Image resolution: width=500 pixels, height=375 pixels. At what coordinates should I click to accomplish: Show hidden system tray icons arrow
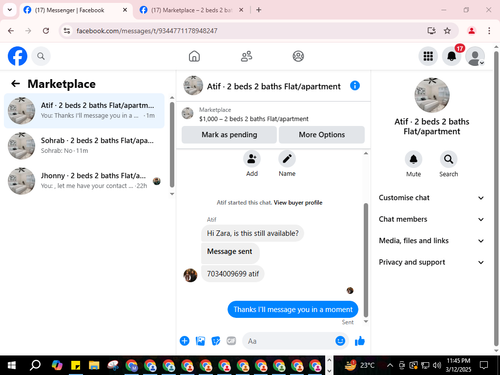point(390,366)
